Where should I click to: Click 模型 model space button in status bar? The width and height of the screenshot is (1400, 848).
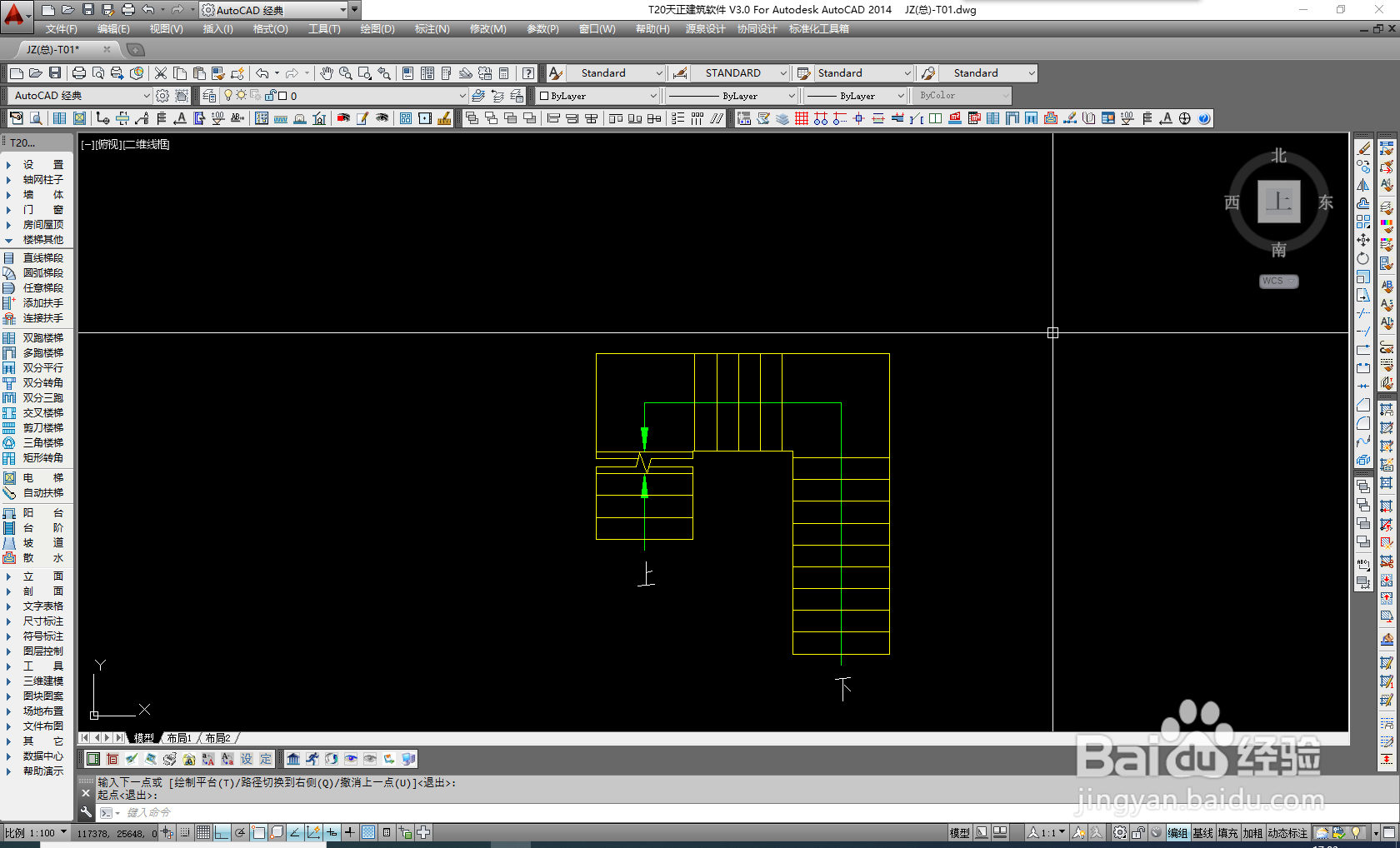pos(960,833)
